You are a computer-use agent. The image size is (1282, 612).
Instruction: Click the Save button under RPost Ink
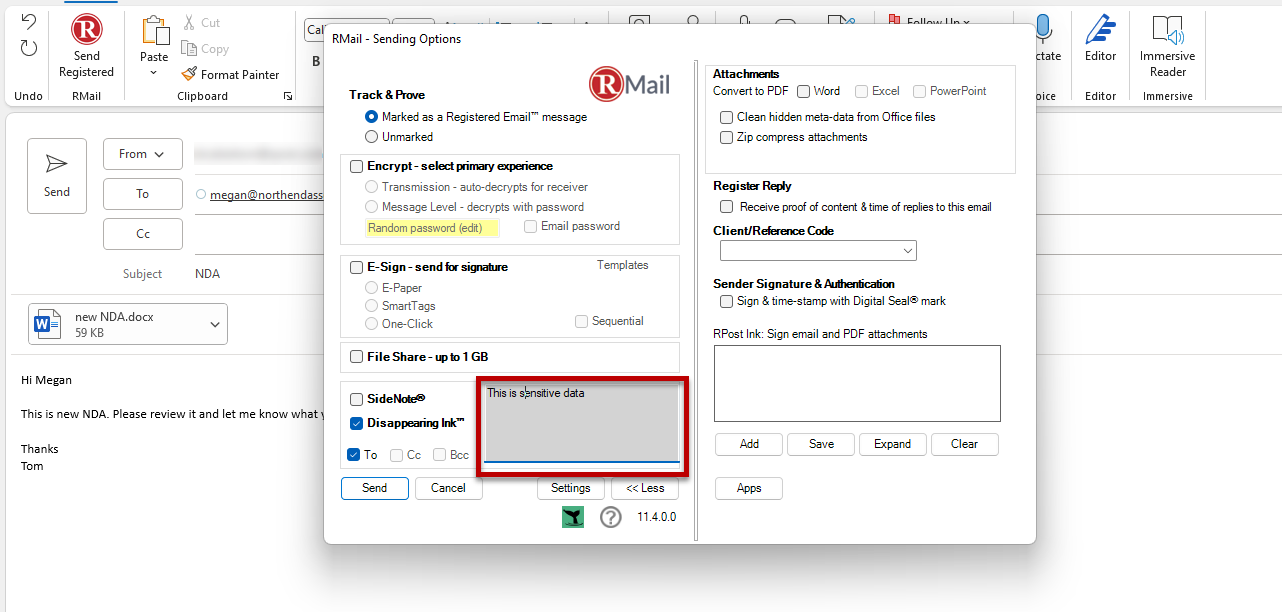click(x=821, y=444)
